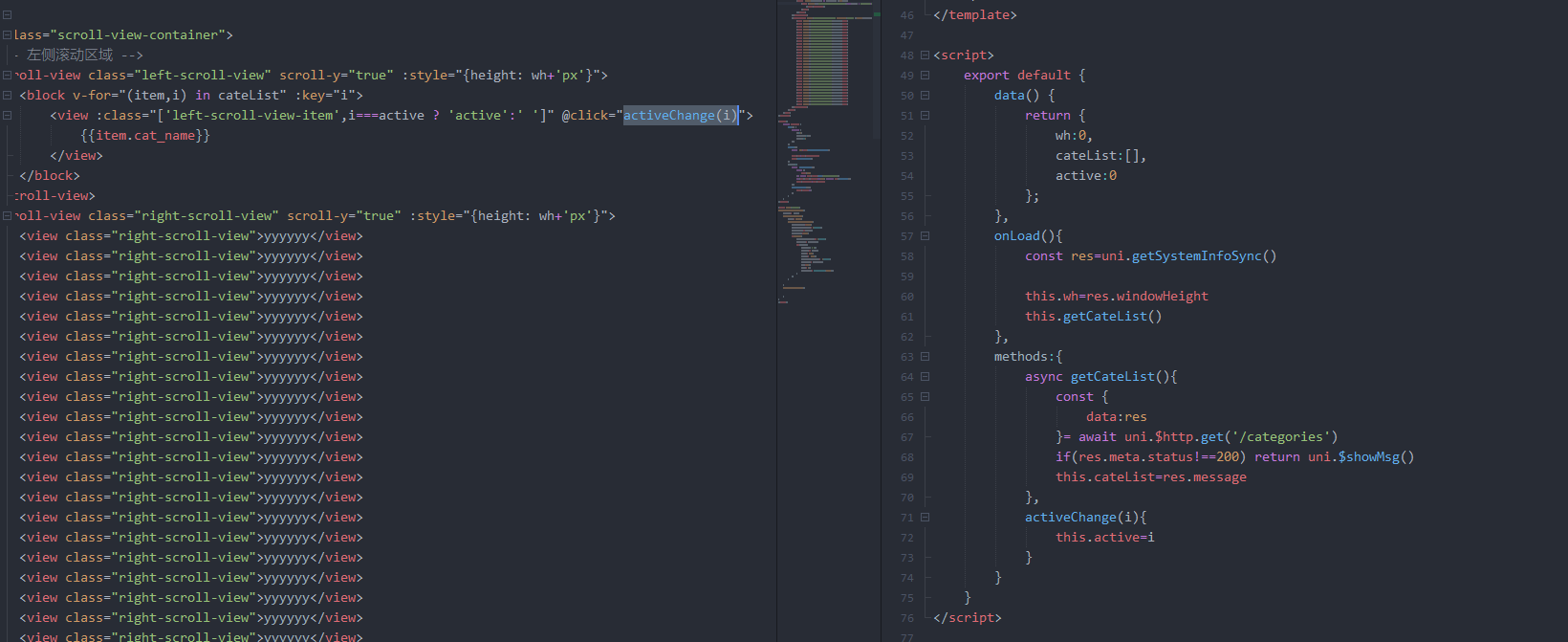The width and height of the screenshot is (1568, 642).
Task: Click res.meta.status!==200 condition on line 68
Action: [x=1158, y=457]
